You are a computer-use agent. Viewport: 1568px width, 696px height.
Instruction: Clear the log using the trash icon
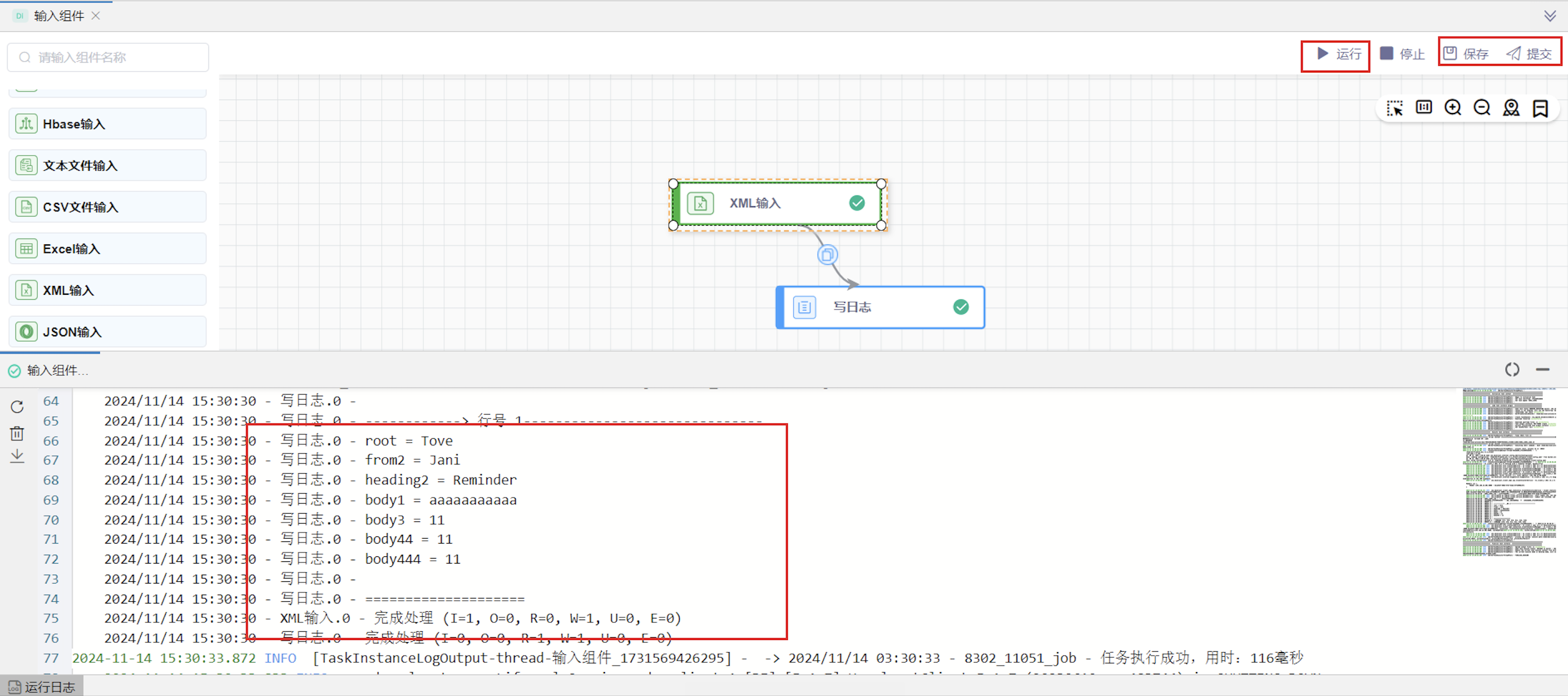17,433
